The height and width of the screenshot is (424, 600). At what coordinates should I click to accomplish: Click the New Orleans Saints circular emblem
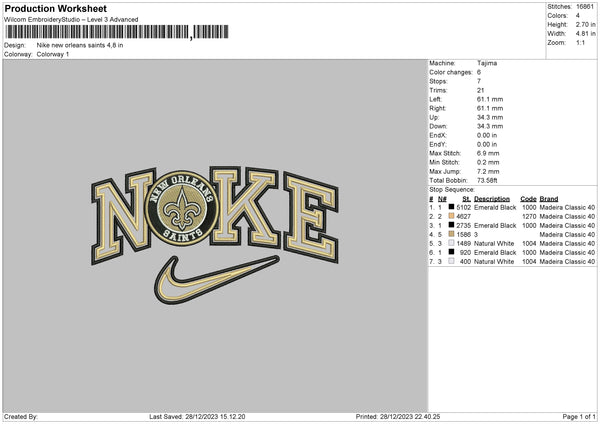click(182, 209)
